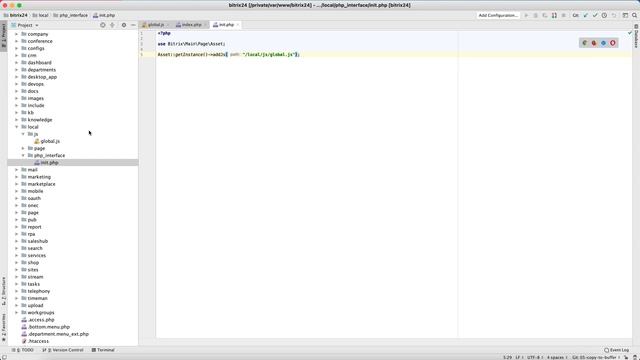This screenshot has width=640, height=360.
Task: Click the LF line separator in status bar
Action: tap(518, 358)
